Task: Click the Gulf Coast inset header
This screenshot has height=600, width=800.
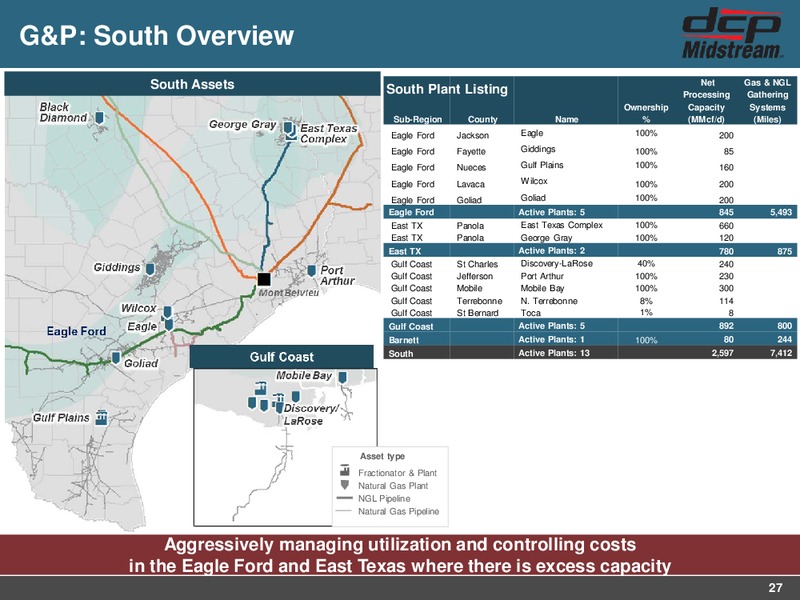Action: [x=282, y=357]
